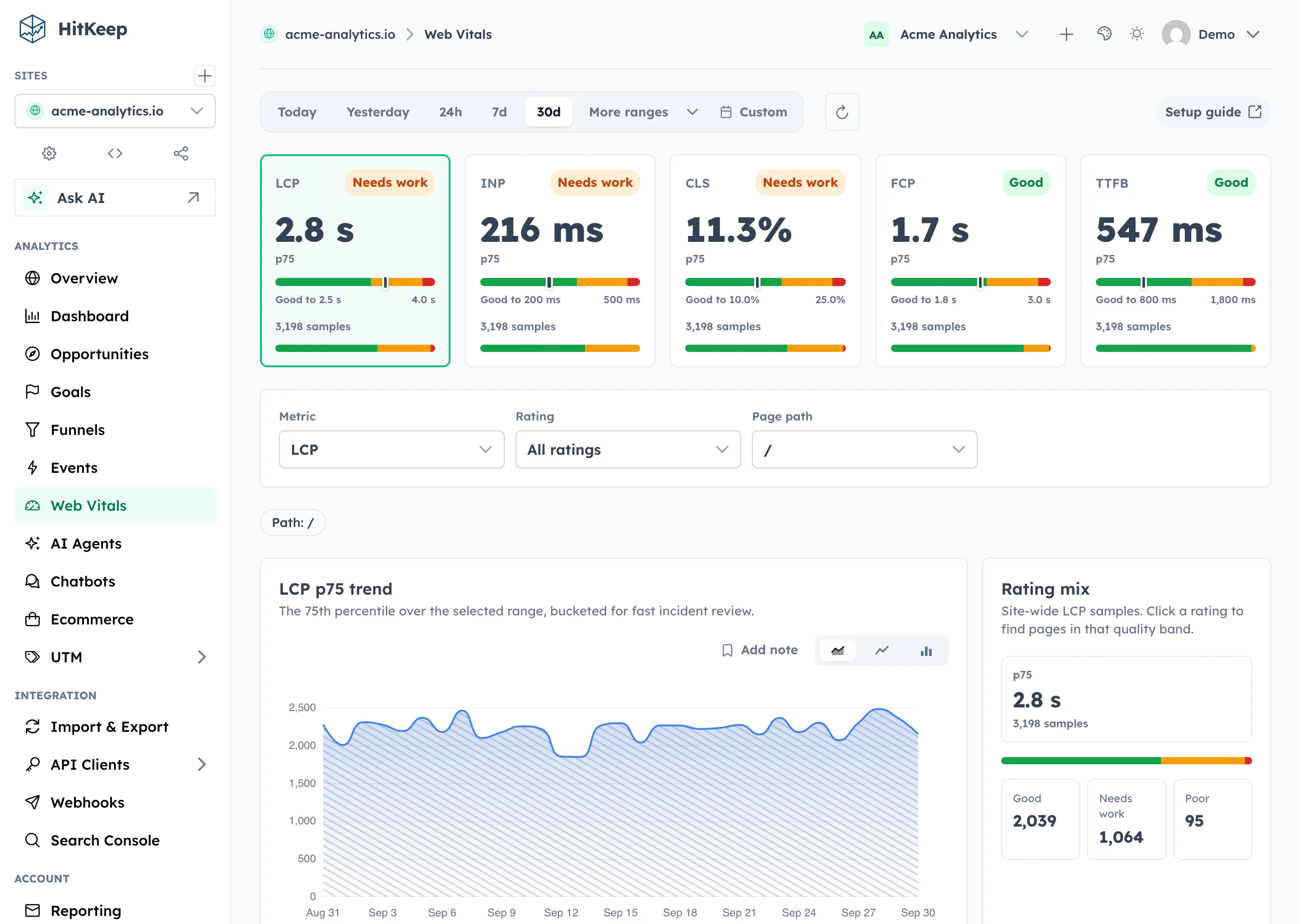1300x924 pixels.
Task: Open Search Console in sidebar
Action: click(115, 841)
